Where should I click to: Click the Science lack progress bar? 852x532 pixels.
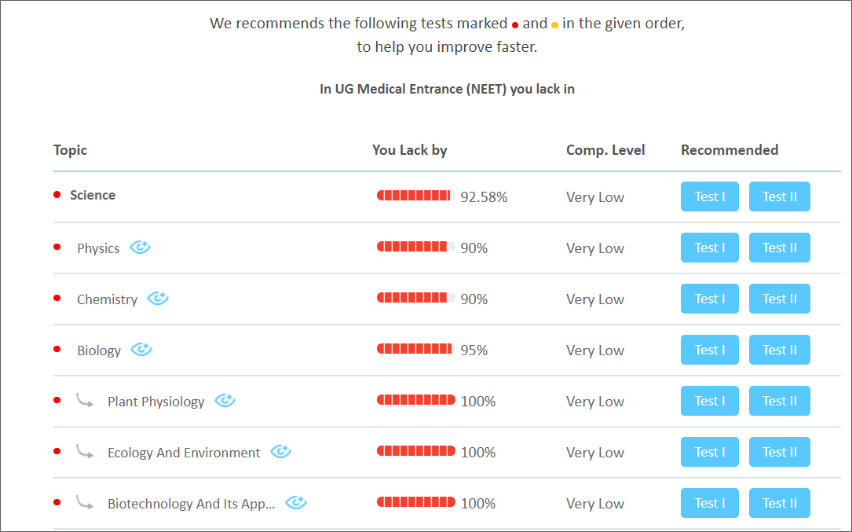[415, 196]
